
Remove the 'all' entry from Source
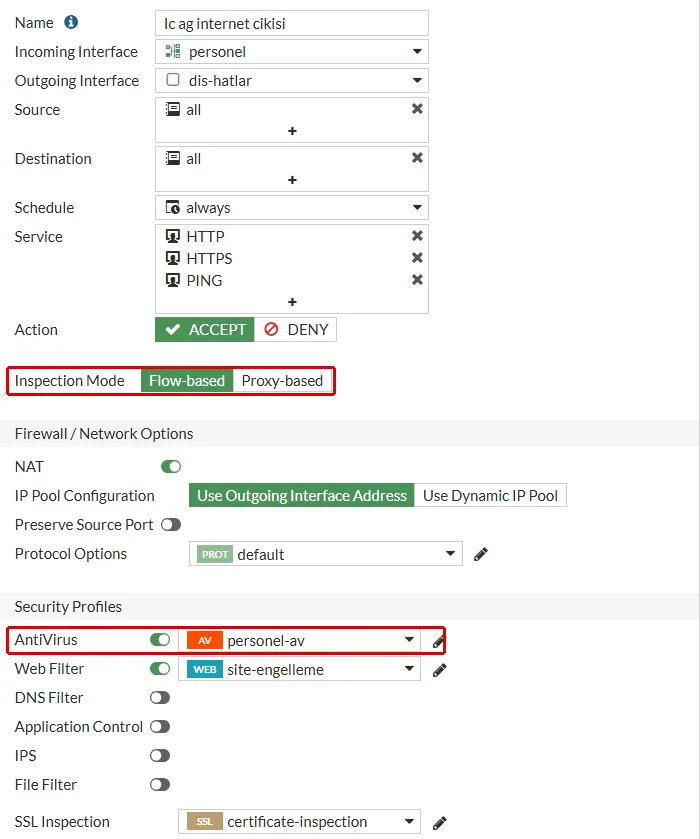click(417, 109)
